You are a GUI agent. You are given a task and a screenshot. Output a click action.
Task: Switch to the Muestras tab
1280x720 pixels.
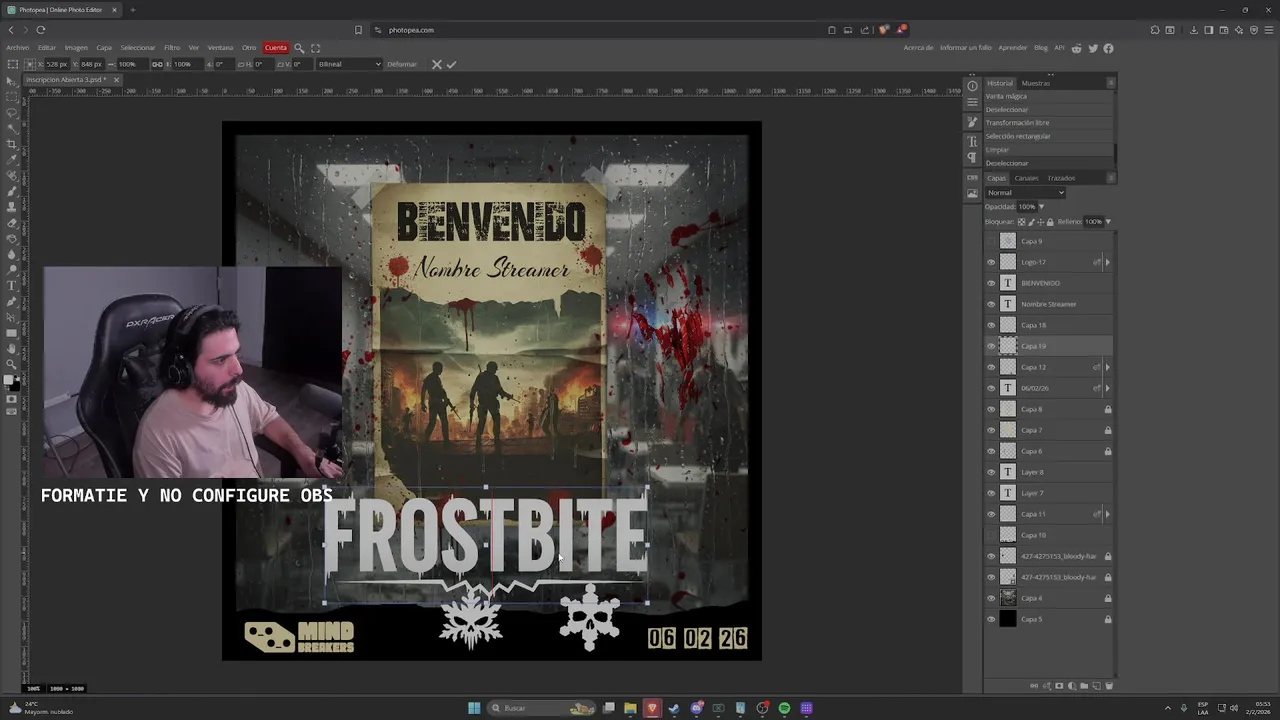tap(1036, 83)
